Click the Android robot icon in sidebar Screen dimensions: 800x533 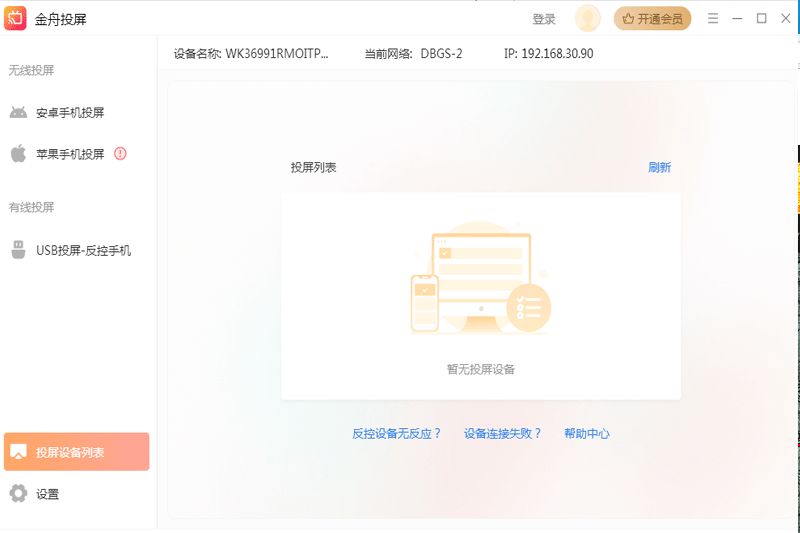point(18,113)
